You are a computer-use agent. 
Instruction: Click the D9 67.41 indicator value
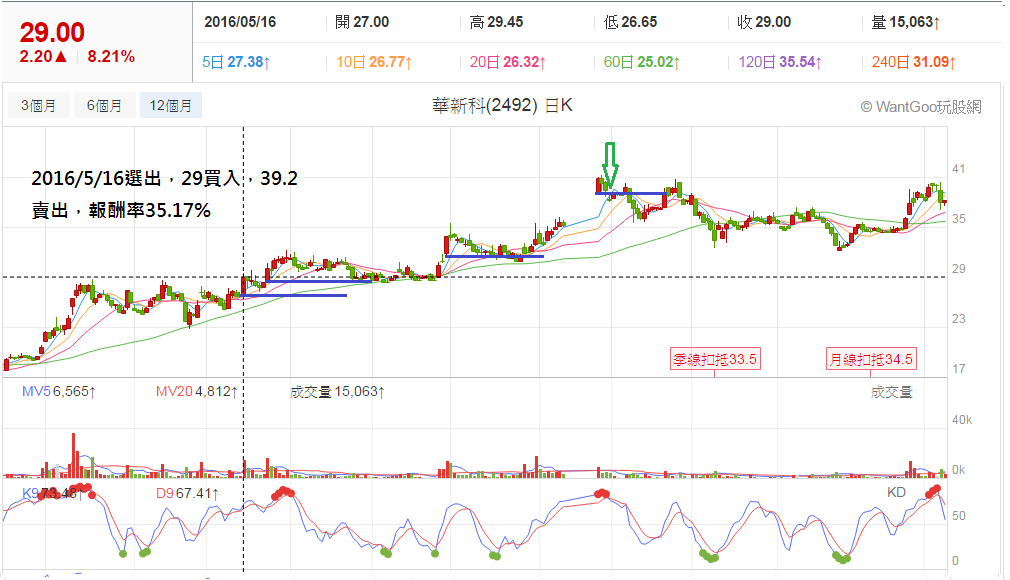pos(187,494)
